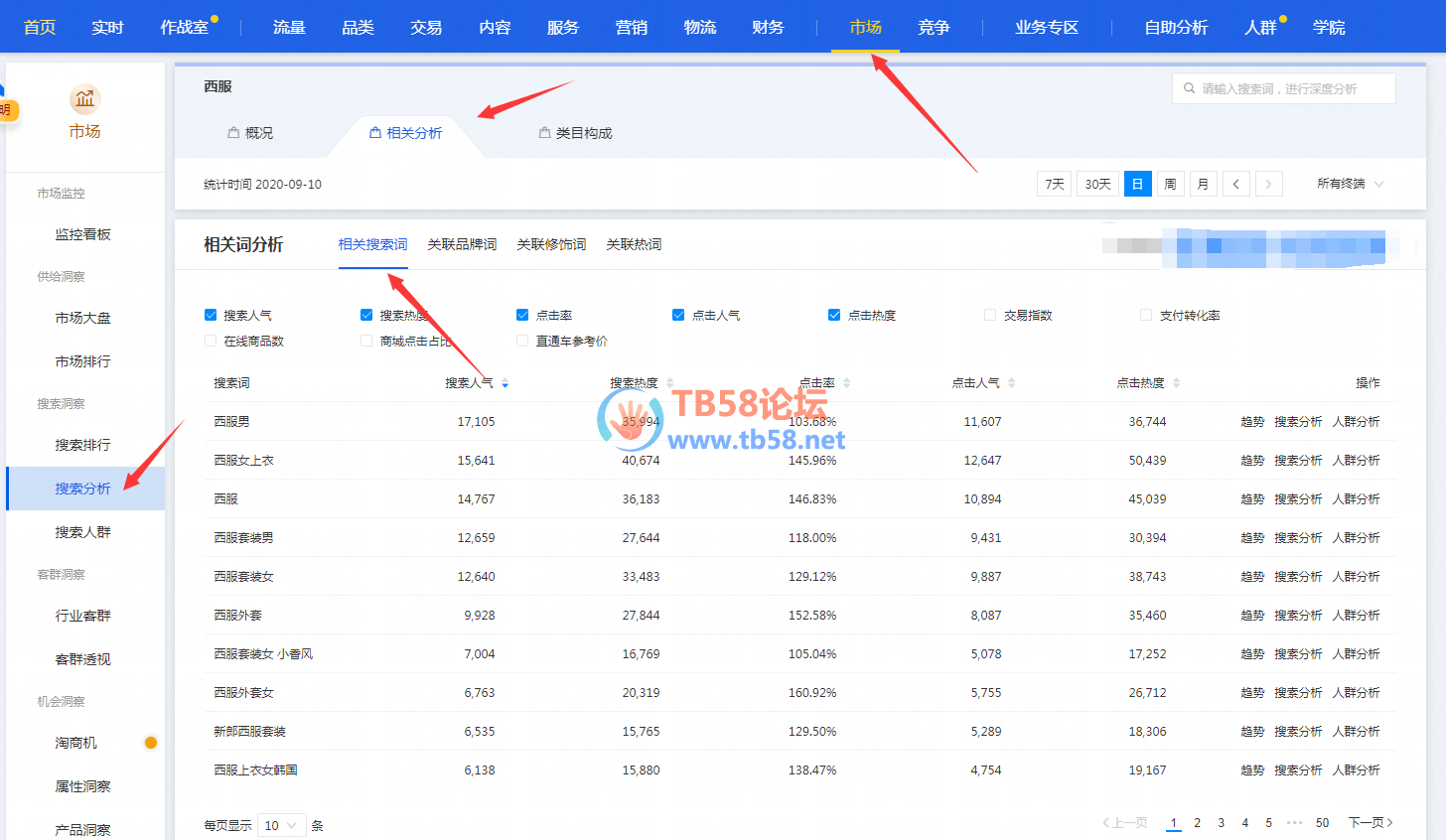Go to page 5 of results
Viewport: 1446px width, 840px height.
pyautogui.click(x=1268, y=823)
